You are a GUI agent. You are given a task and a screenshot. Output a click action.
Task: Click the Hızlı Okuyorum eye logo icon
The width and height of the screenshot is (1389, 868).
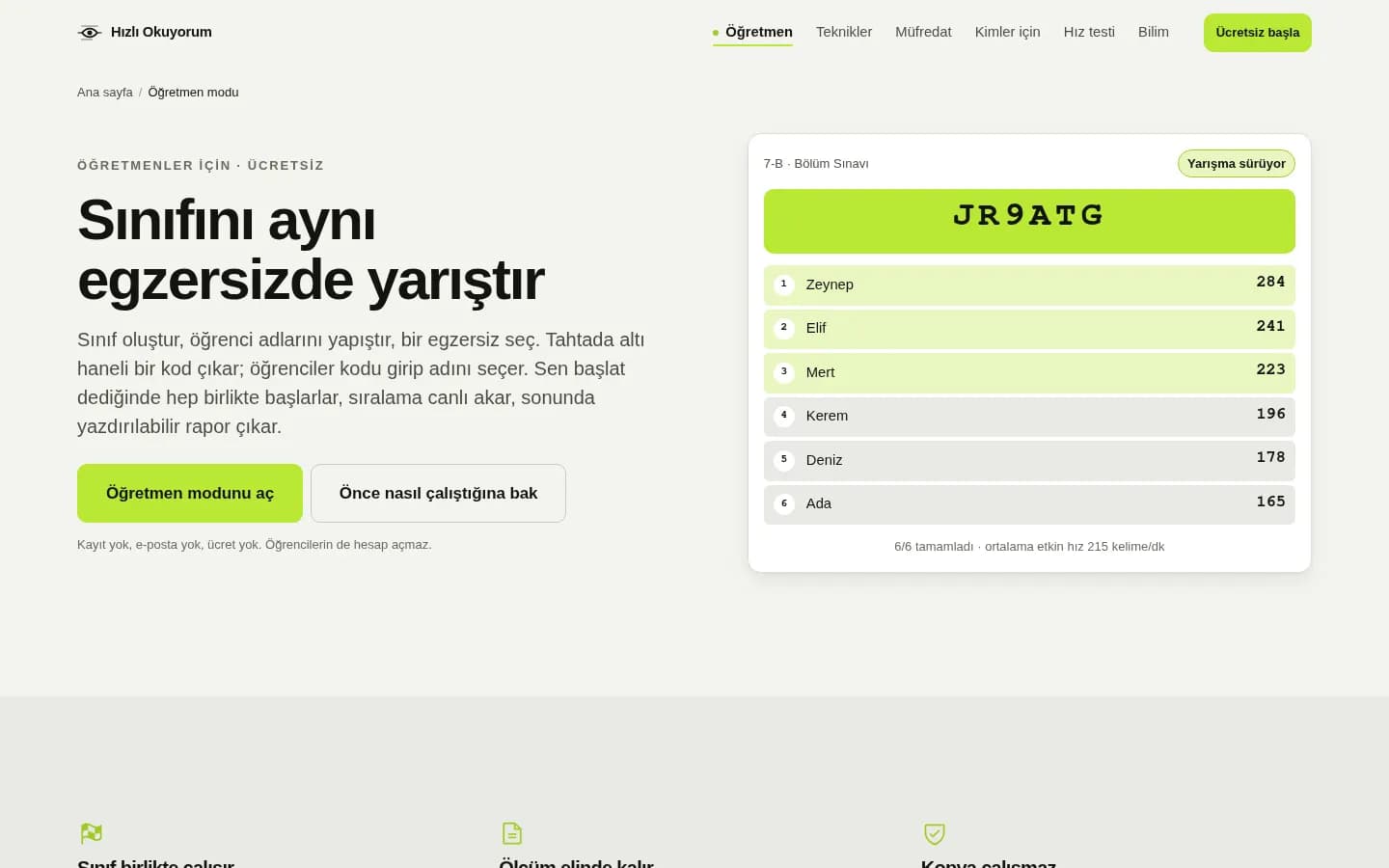pyautogui.click(x=90, y=33)
